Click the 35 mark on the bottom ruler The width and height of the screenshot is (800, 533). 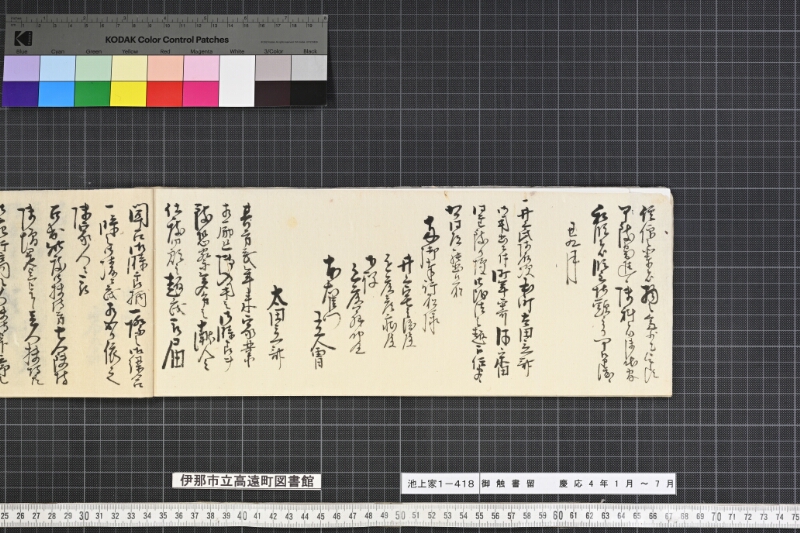tap(163, 516)
